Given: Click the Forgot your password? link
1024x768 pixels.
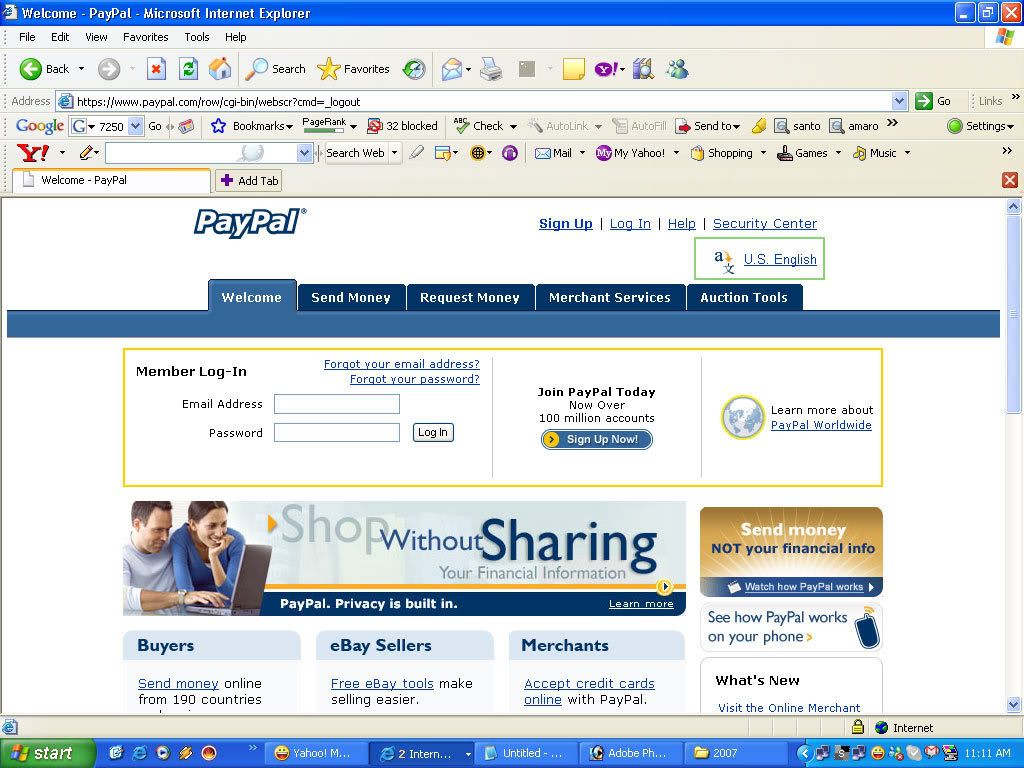Looking at the screenshot, I should point(414,380).
